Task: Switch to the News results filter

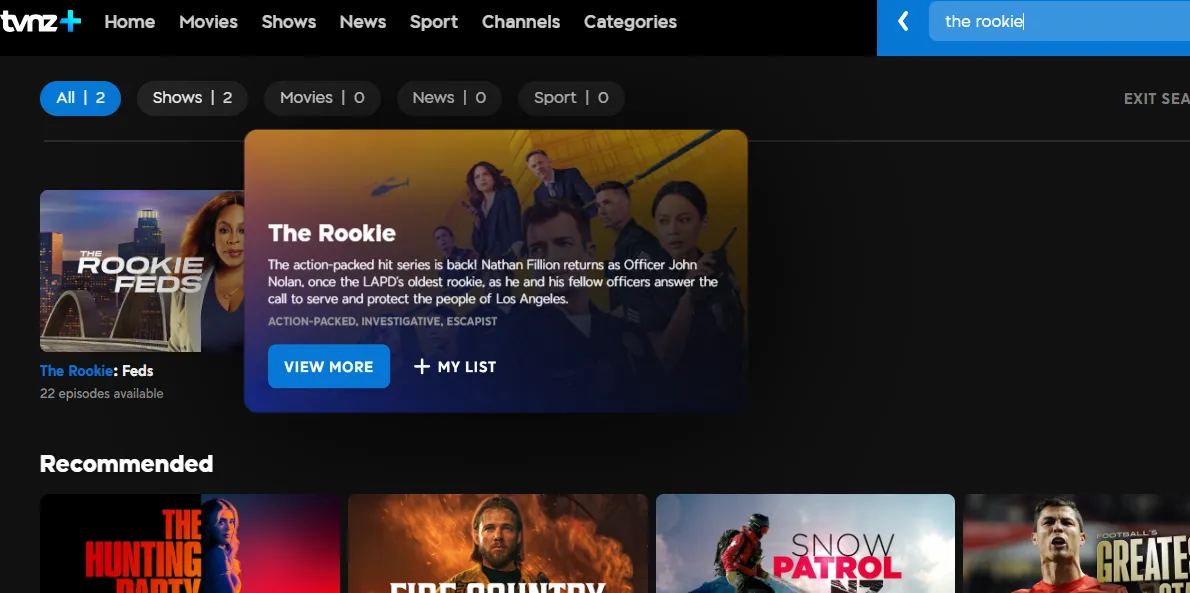Action: (x=449, y=98)
